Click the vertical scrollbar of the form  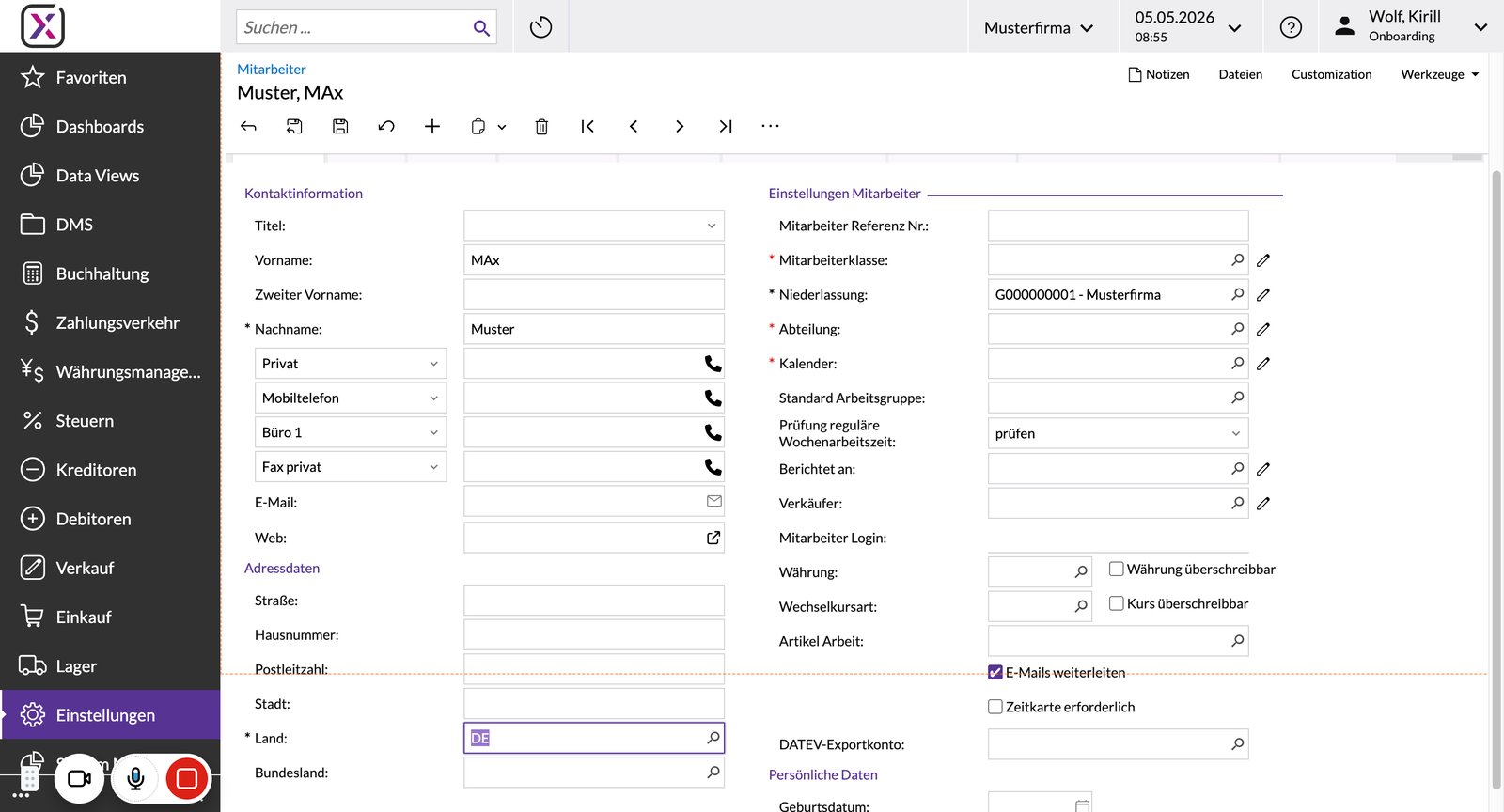(1496, 479)
